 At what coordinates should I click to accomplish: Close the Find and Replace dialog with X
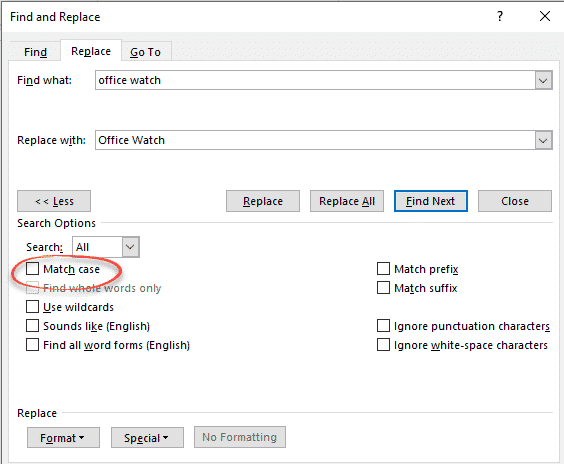[x=545, y=16]
